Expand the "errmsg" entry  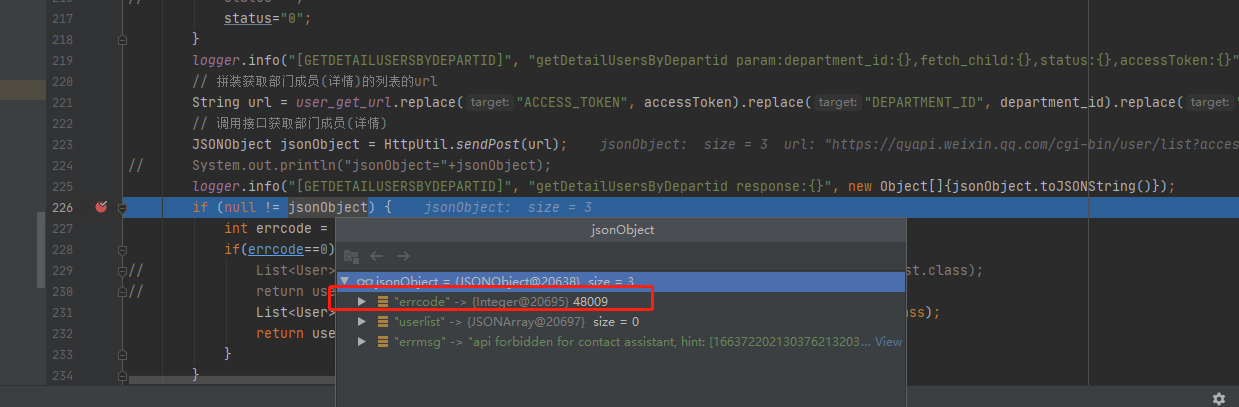362,342
